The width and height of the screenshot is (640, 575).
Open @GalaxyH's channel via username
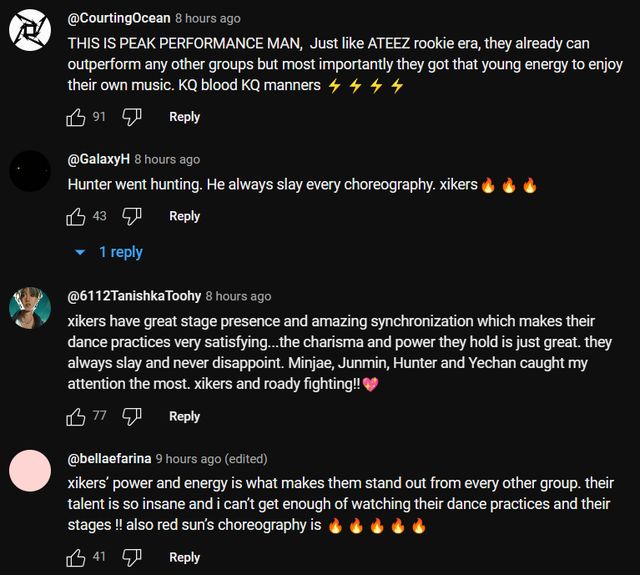(98, 159)
